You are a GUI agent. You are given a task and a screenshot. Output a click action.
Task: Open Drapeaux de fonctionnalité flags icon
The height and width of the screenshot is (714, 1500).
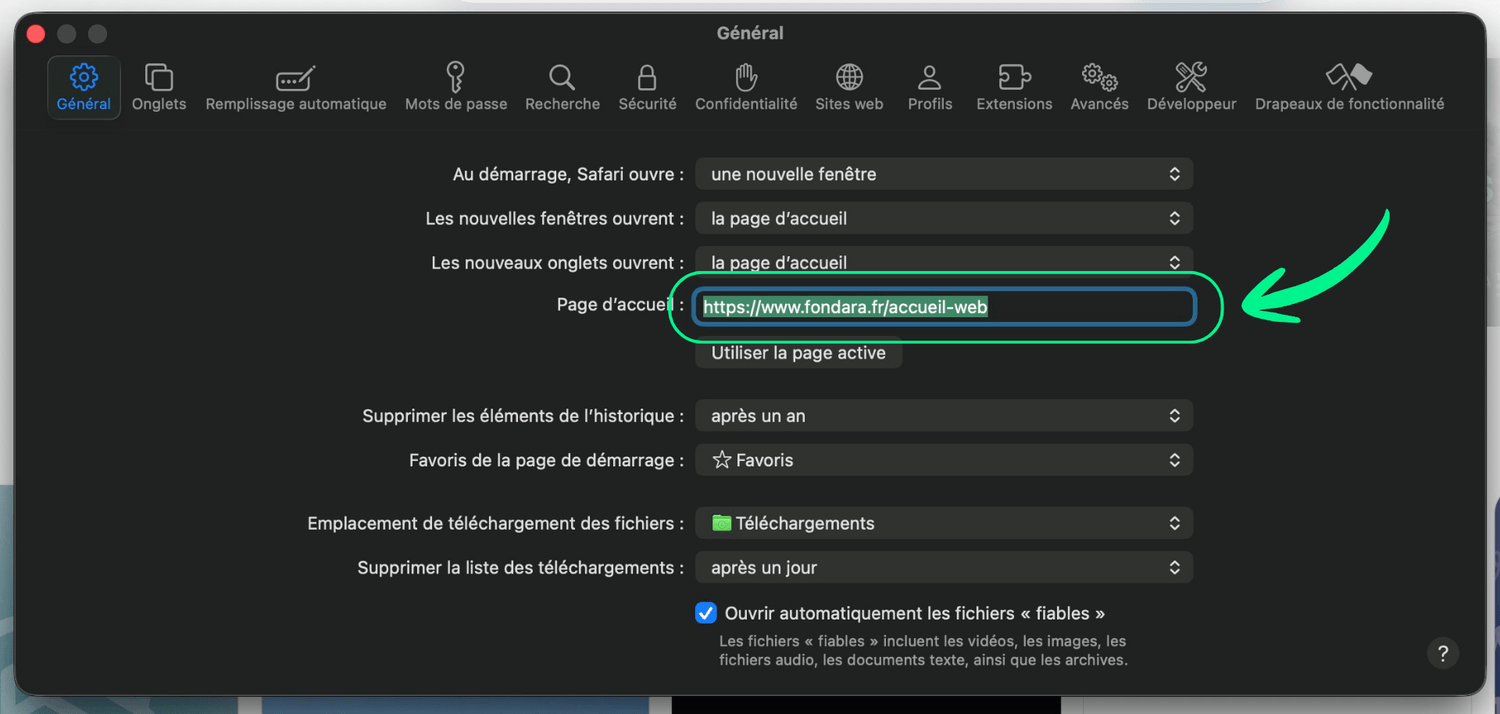click(x=1349, y=77)
